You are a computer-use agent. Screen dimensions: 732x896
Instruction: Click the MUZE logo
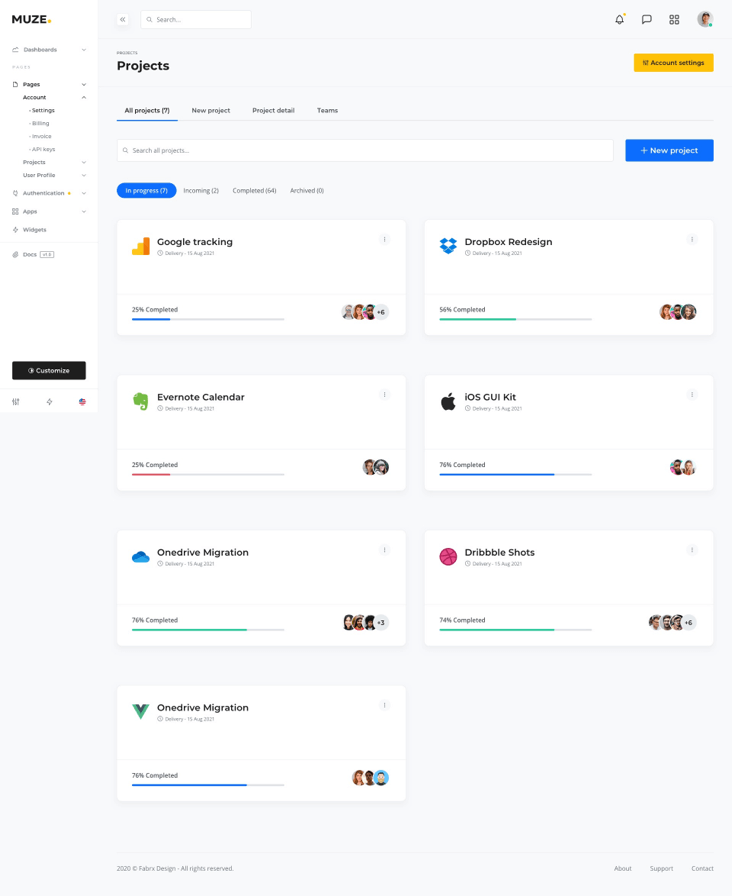coord(31,19)
